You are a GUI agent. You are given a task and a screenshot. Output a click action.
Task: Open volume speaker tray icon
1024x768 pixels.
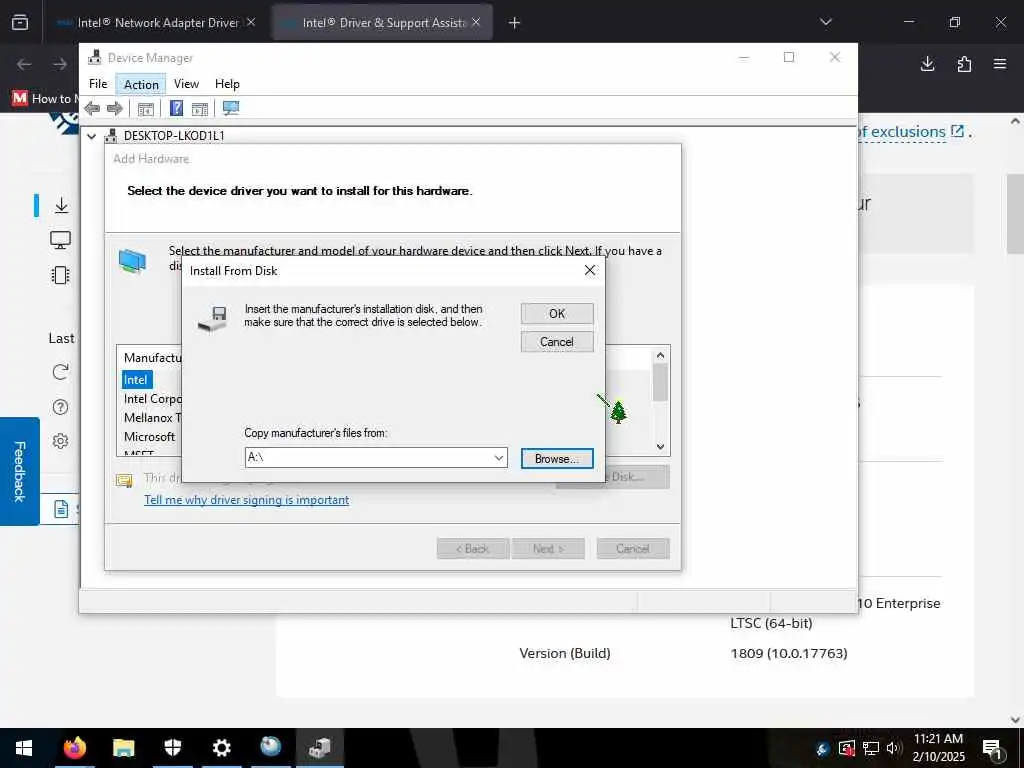click(894, 748)
